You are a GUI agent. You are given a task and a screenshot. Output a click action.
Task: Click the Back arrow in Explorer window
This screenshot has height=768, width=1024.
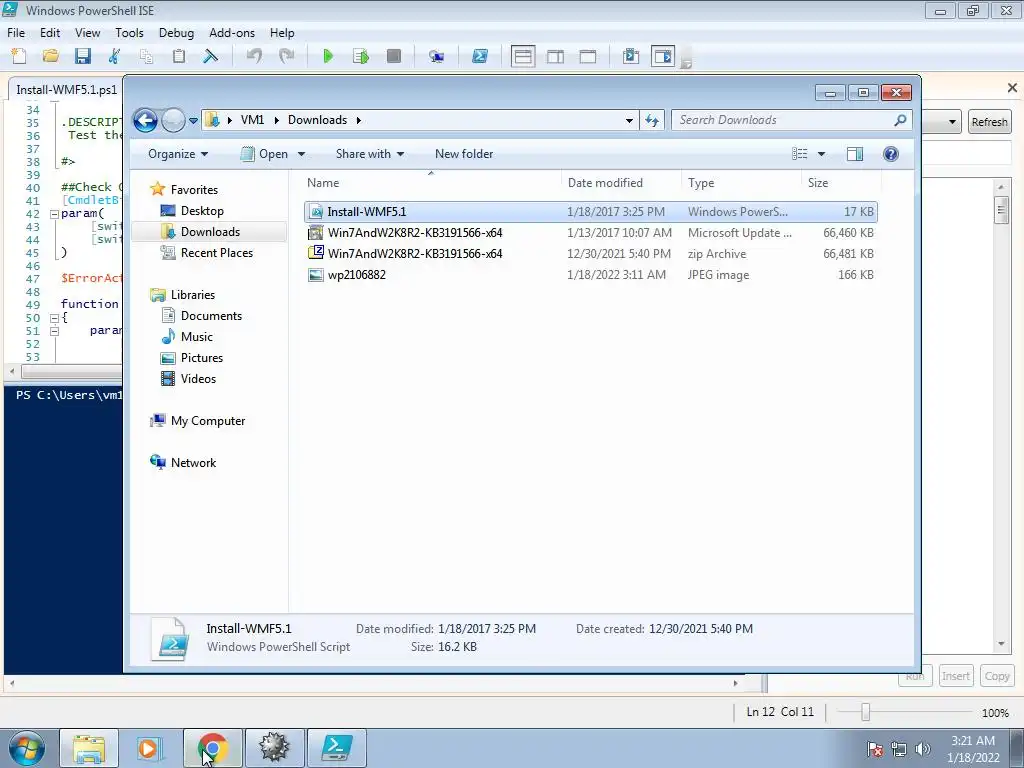click(x=145, y=120)
